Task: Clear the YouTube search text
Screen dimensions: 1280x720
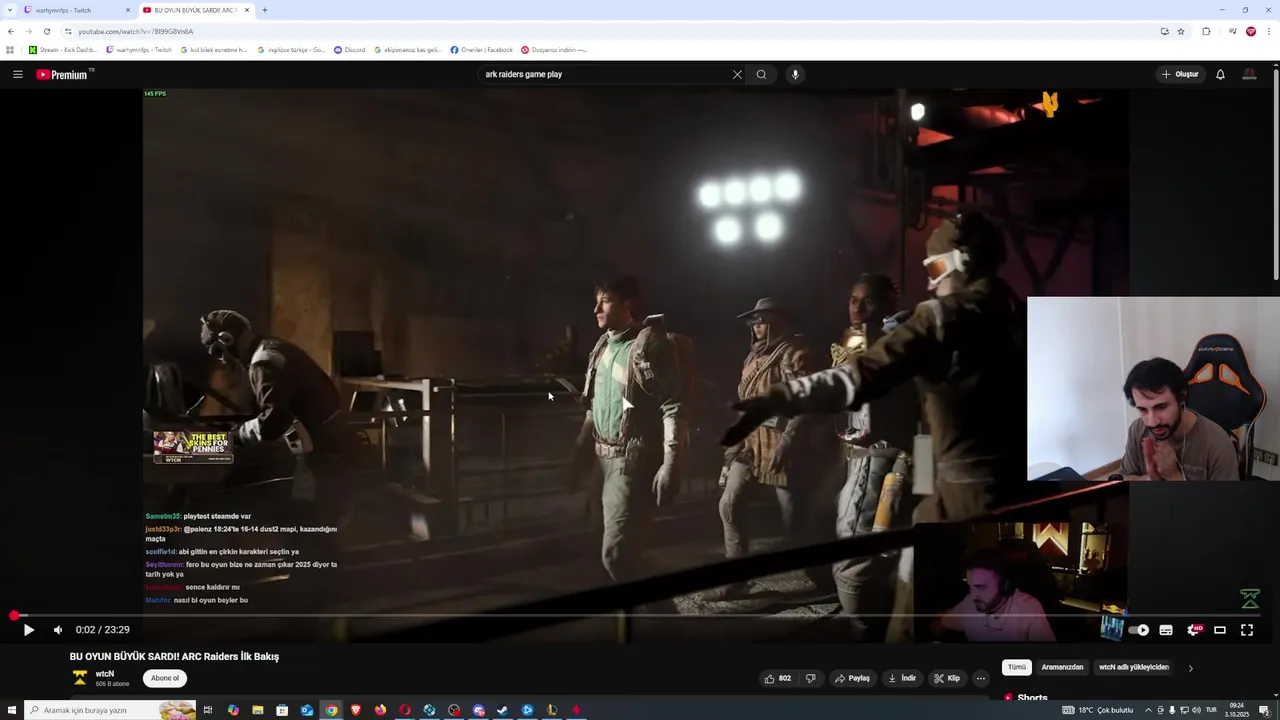Action: pyautogui.click(x=737, y=74)
